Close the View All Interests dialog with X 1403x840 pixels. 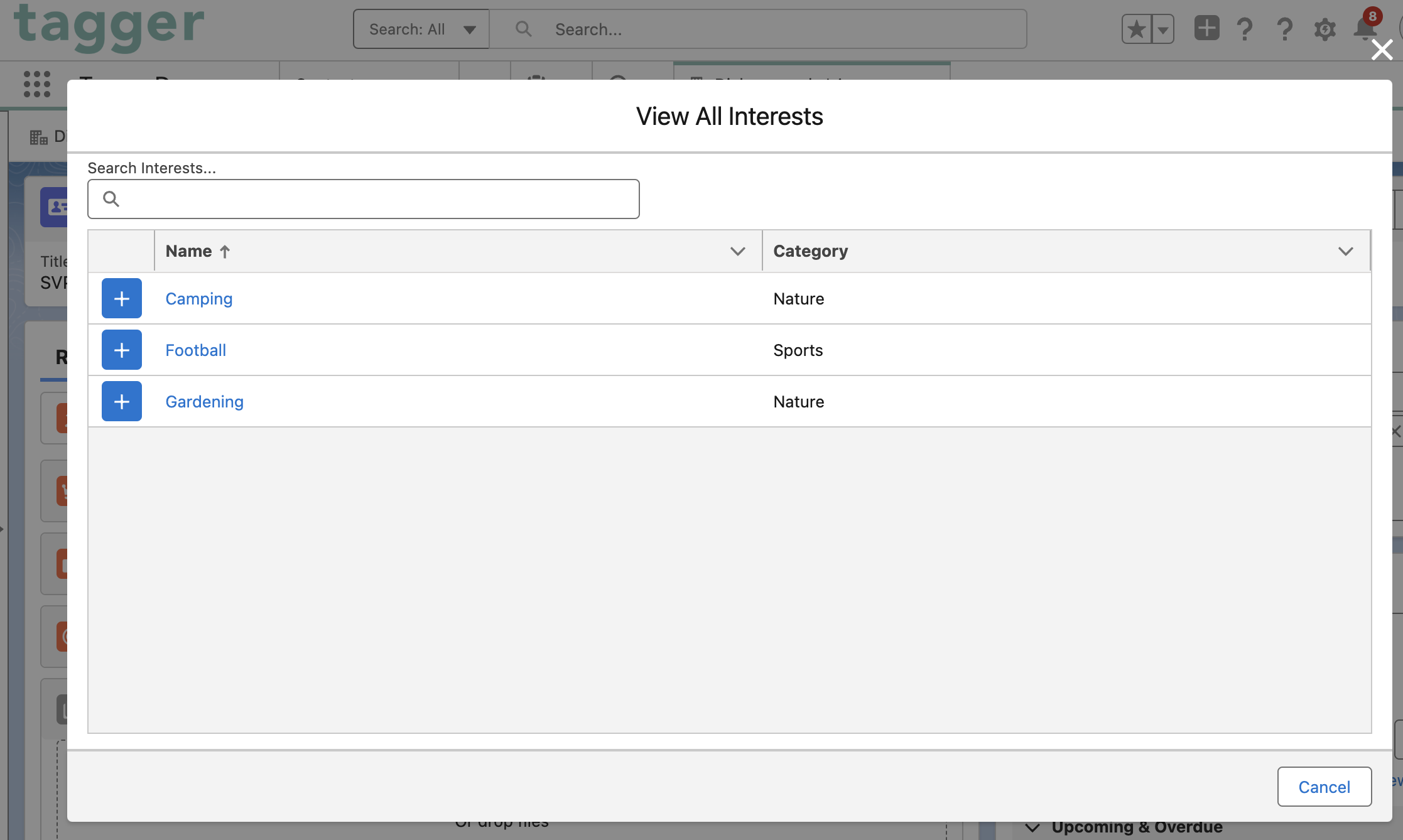click(1382, 50)
